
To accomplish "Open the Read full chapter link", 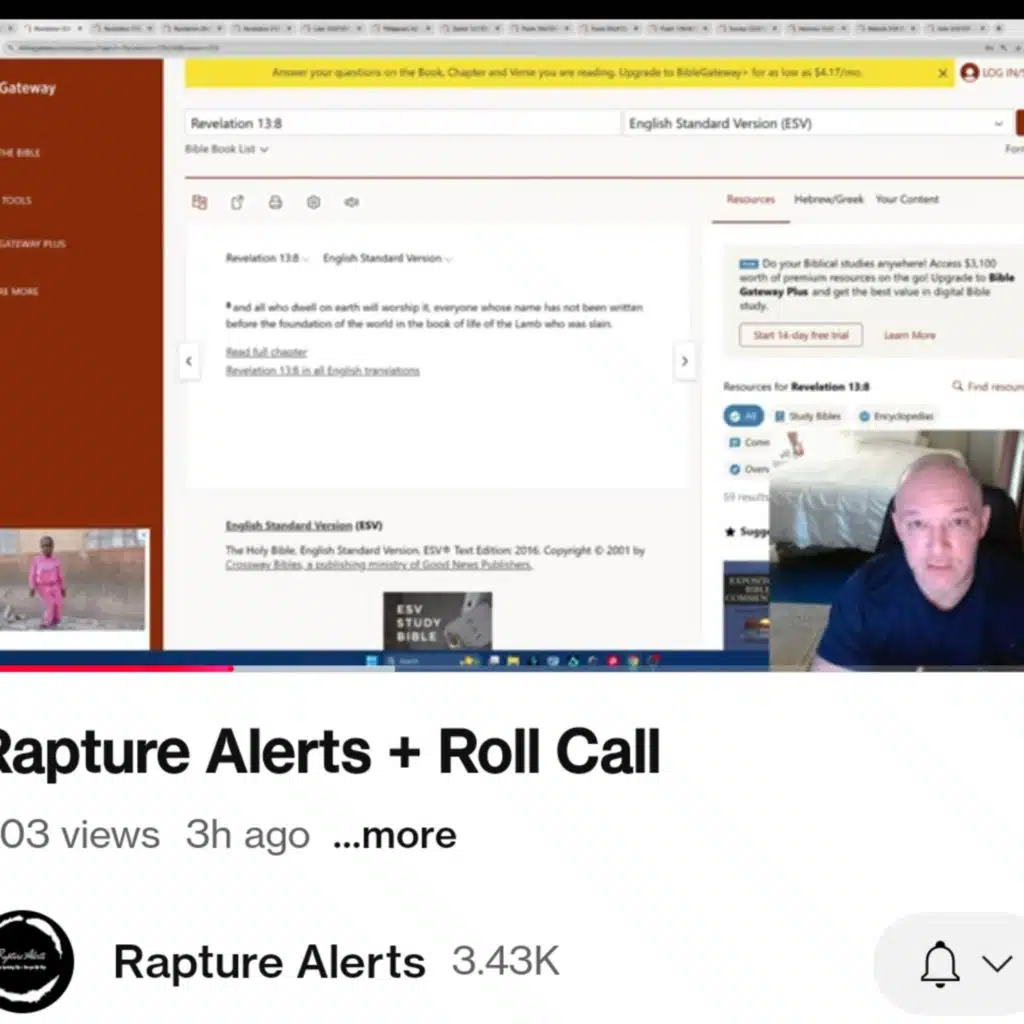I will (266, 352).
